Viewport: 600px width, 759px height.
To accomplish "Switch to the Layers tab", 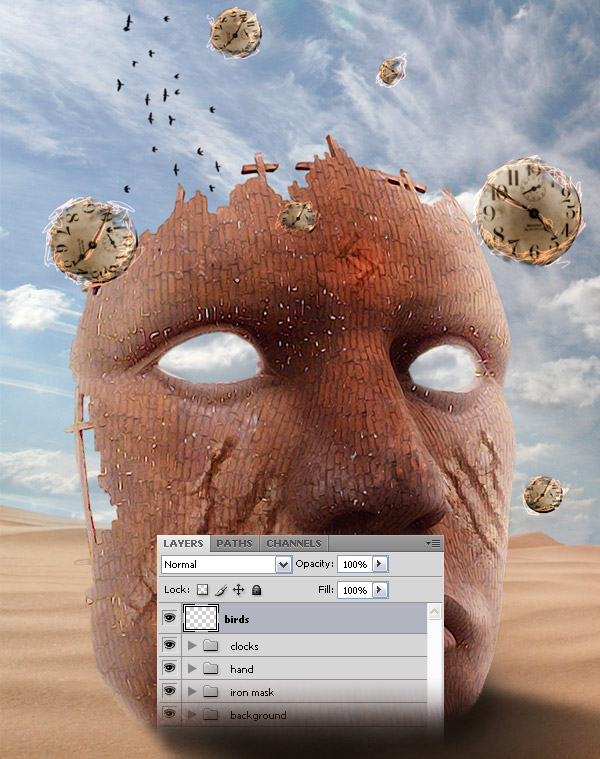I will tap(183, 543).
